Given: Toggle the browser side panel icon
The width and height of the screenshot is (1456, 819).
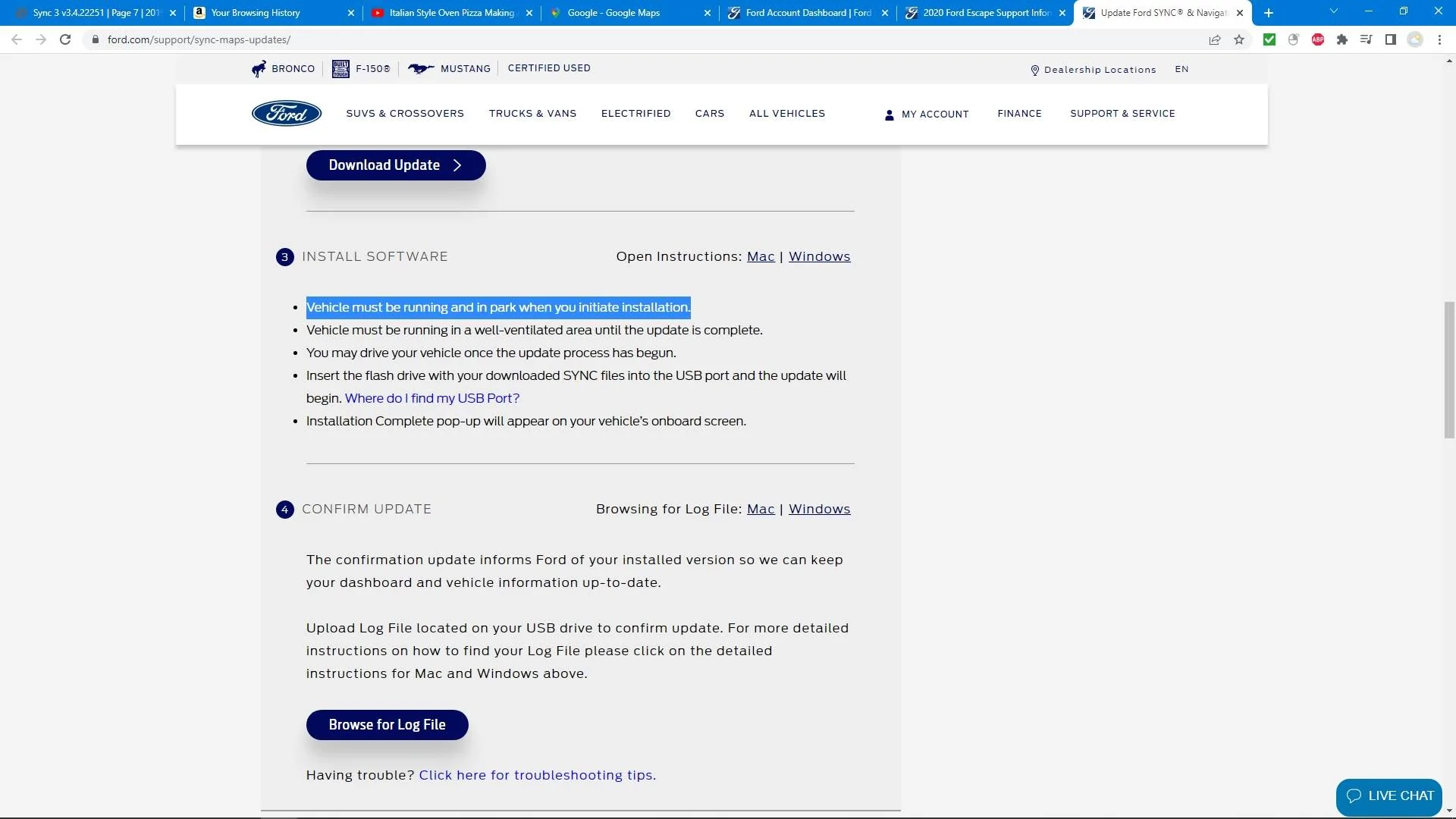Looking at the screenshot, I should [x=1391, y=39].
